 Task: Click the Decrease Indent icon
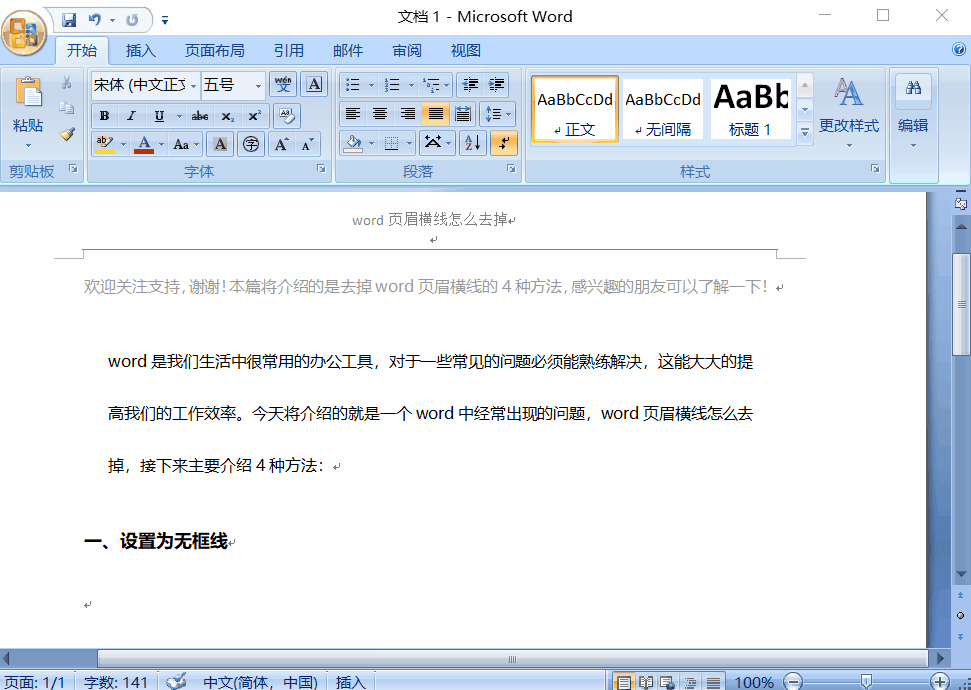click(471, 85)
